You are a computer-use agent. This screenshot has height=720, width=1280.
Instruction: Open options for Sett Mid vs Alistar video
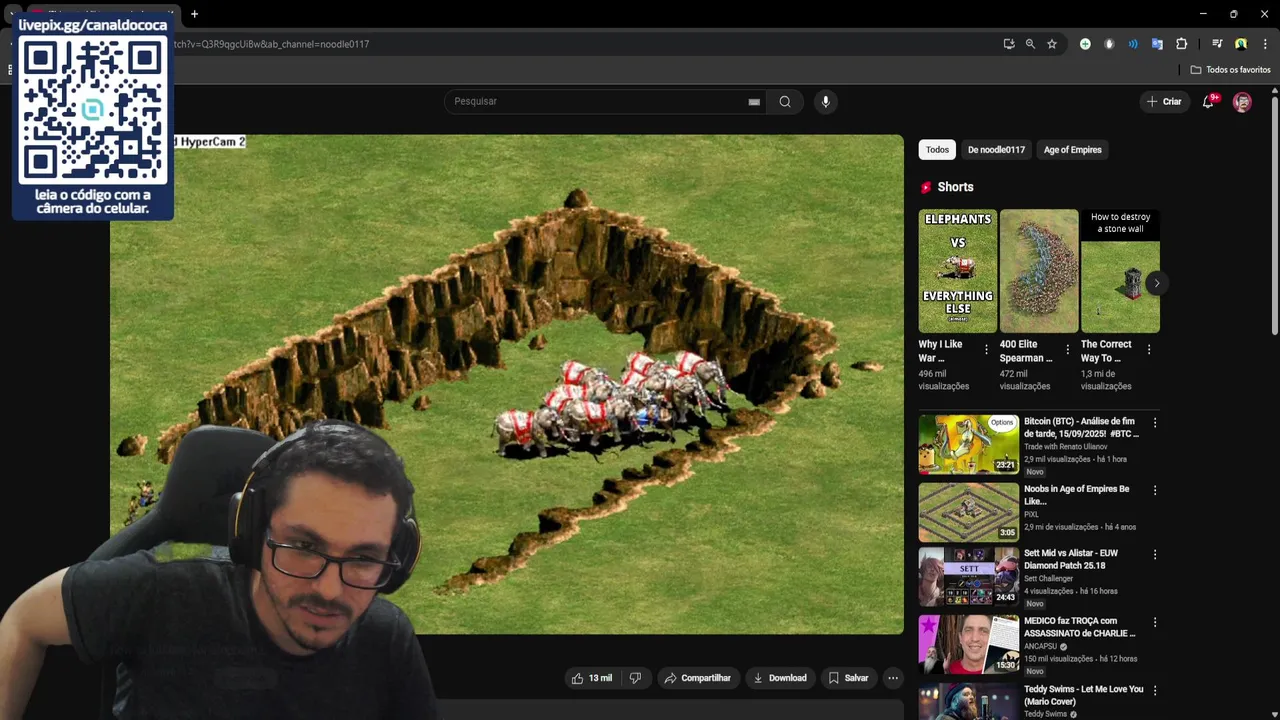pyautogui.click(x=1154, y=554)
